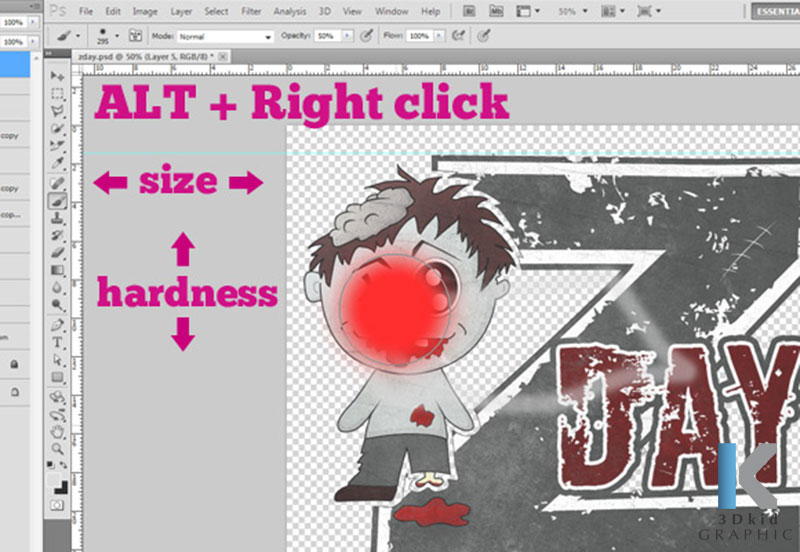Launch Mini Bridge from application bar
This screenshot has height=552, width=800.
tap(496, 11)
